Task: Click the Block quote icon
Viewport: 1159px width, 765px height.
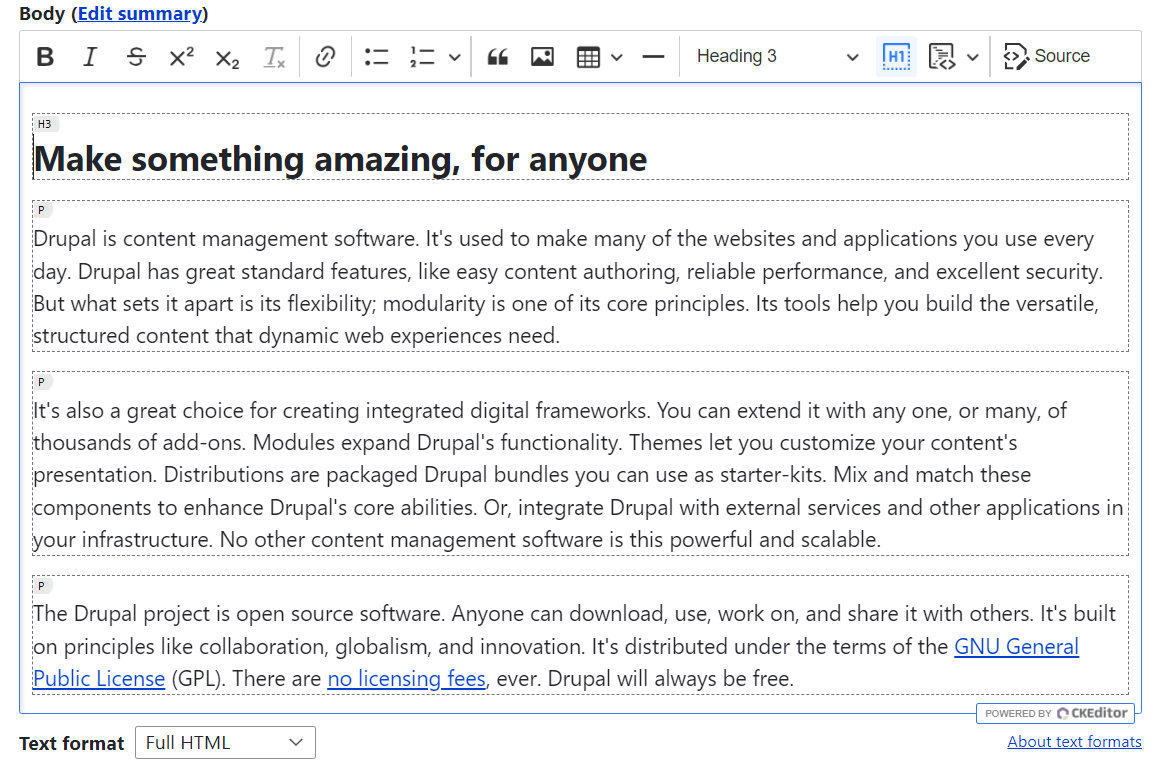Action: tap(497, 56)
